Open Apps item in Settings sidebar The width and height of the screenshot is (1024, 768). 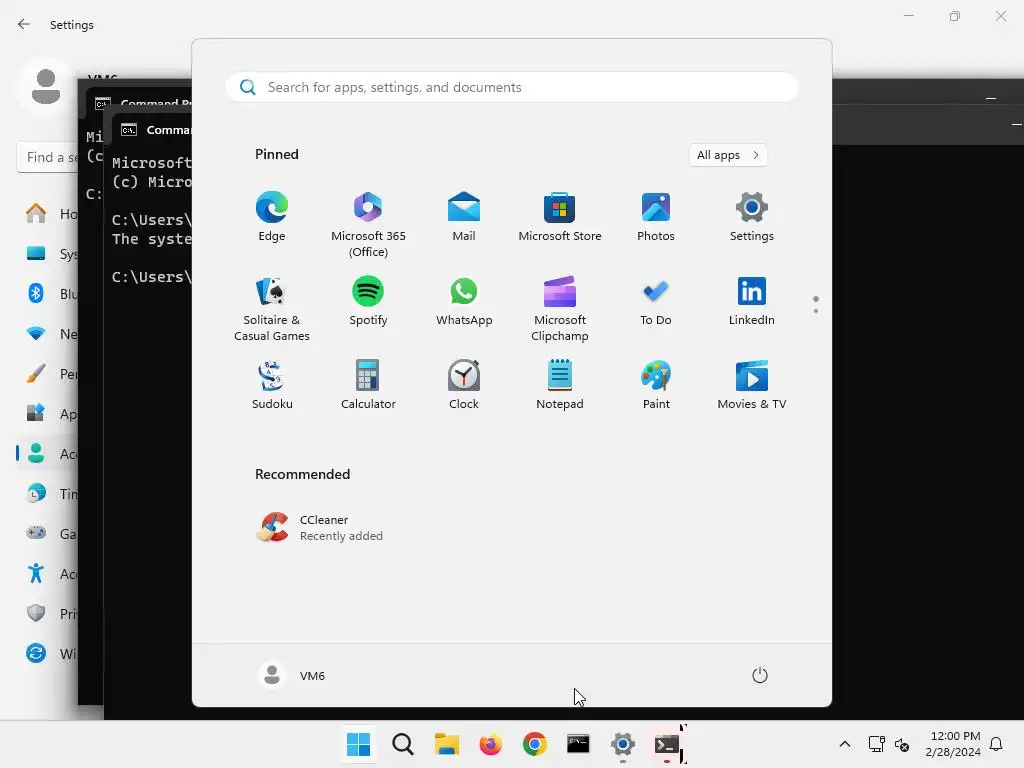[49, 413]
